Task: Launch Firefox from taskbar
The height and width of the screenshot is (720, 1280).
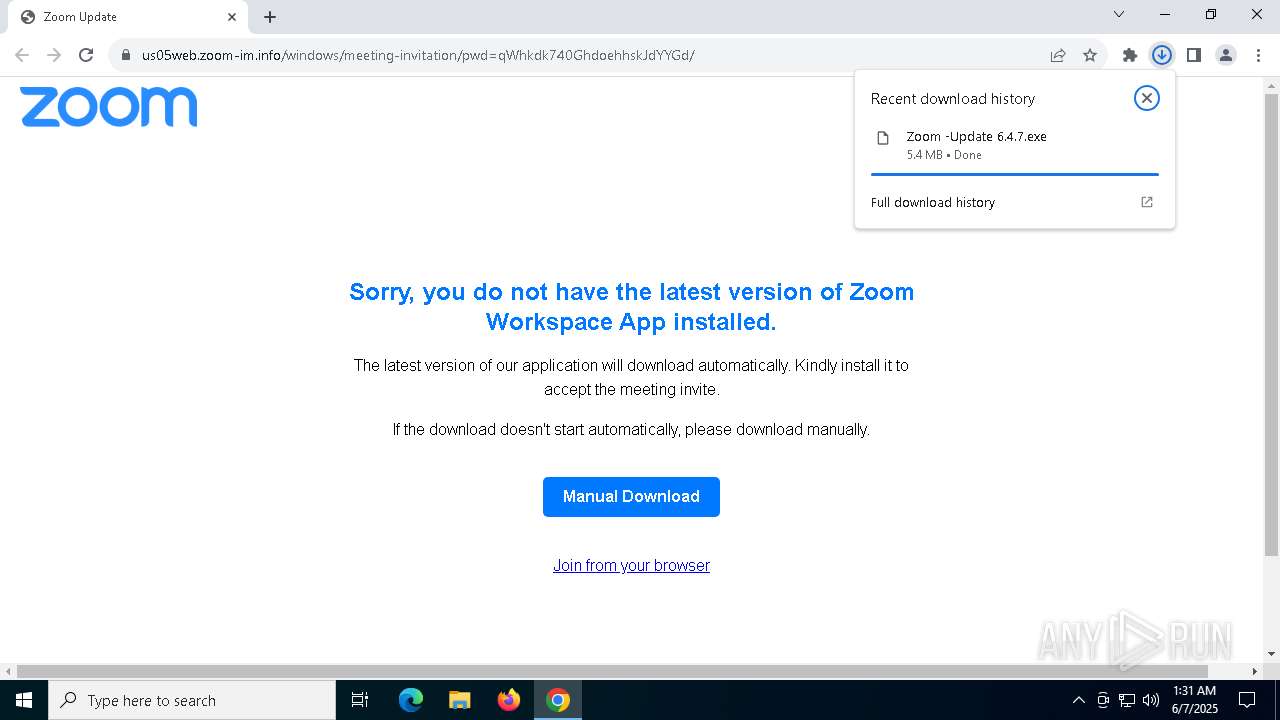Action: click(509, 700)
